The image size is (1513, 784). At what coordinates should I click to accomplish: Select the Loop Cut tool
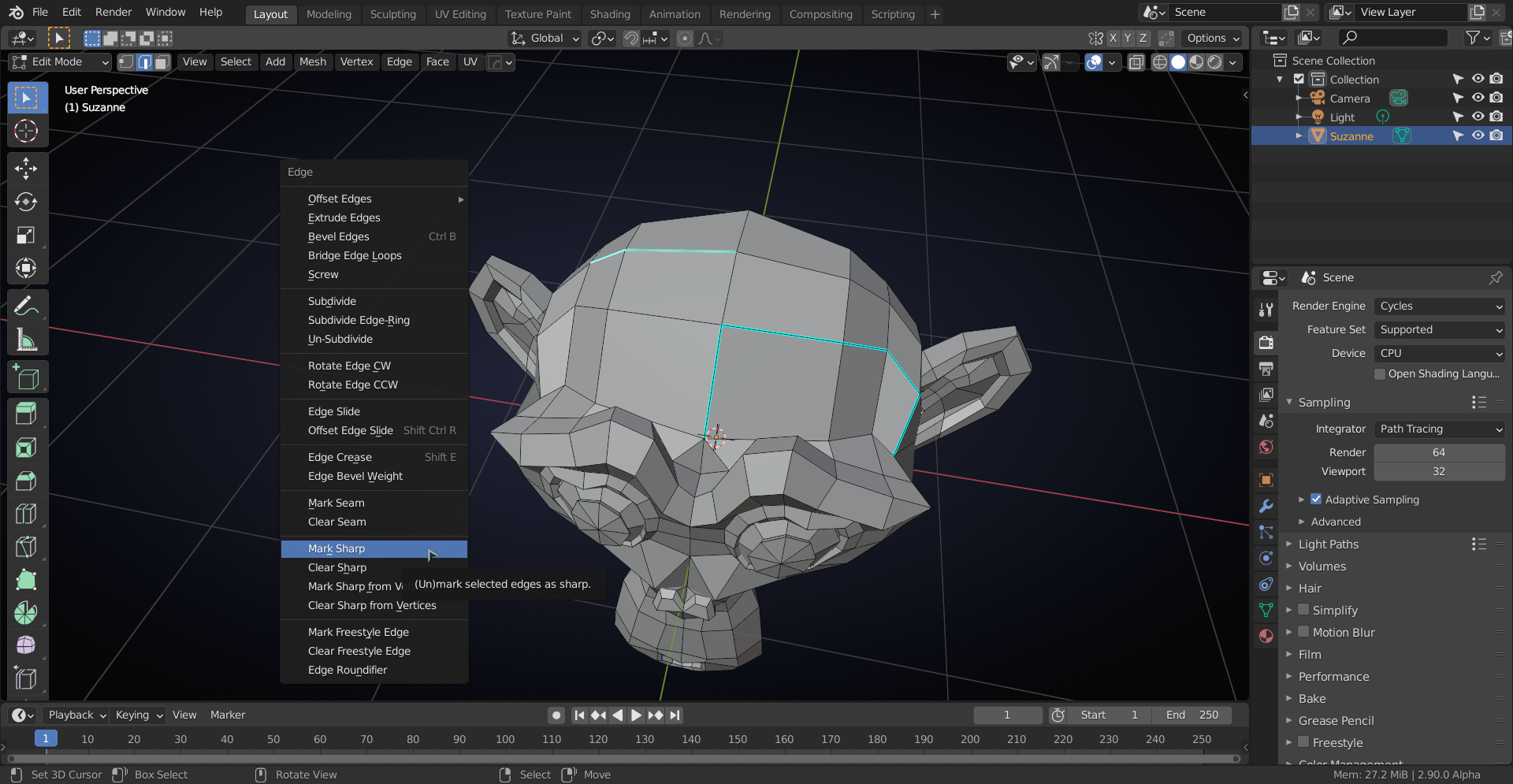26,514
